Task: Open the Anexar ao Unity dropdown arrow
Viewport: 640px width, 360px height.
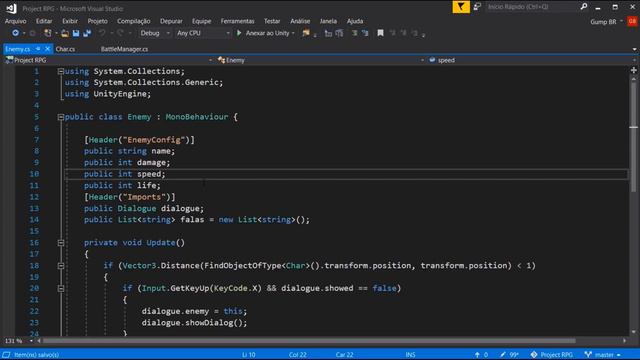Action: coord(293,33)
